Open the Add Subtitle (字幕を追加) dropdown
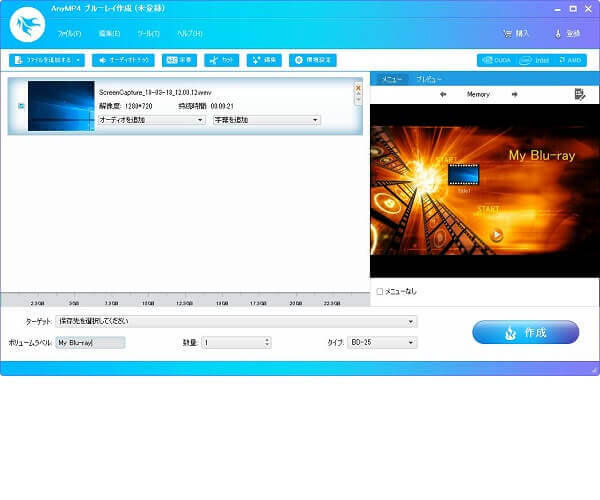This screenshot has height=500, width=600. [x=267, y=120]
